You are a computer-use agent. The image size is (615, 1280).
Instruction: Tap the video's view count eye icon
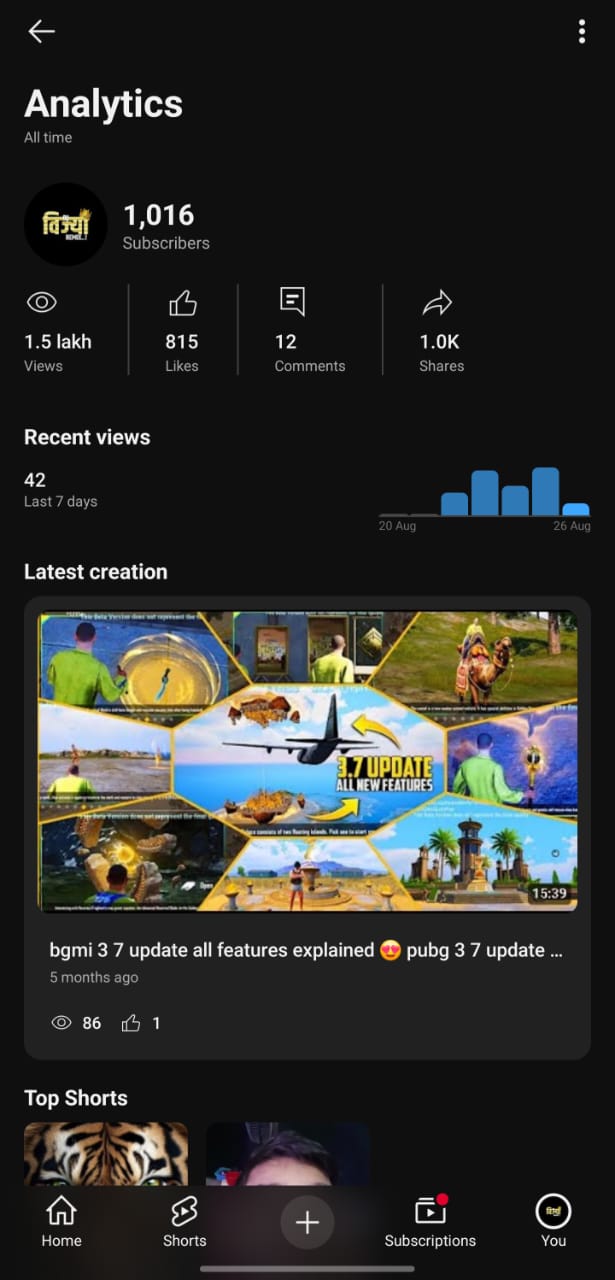[x=61, y=1023]
